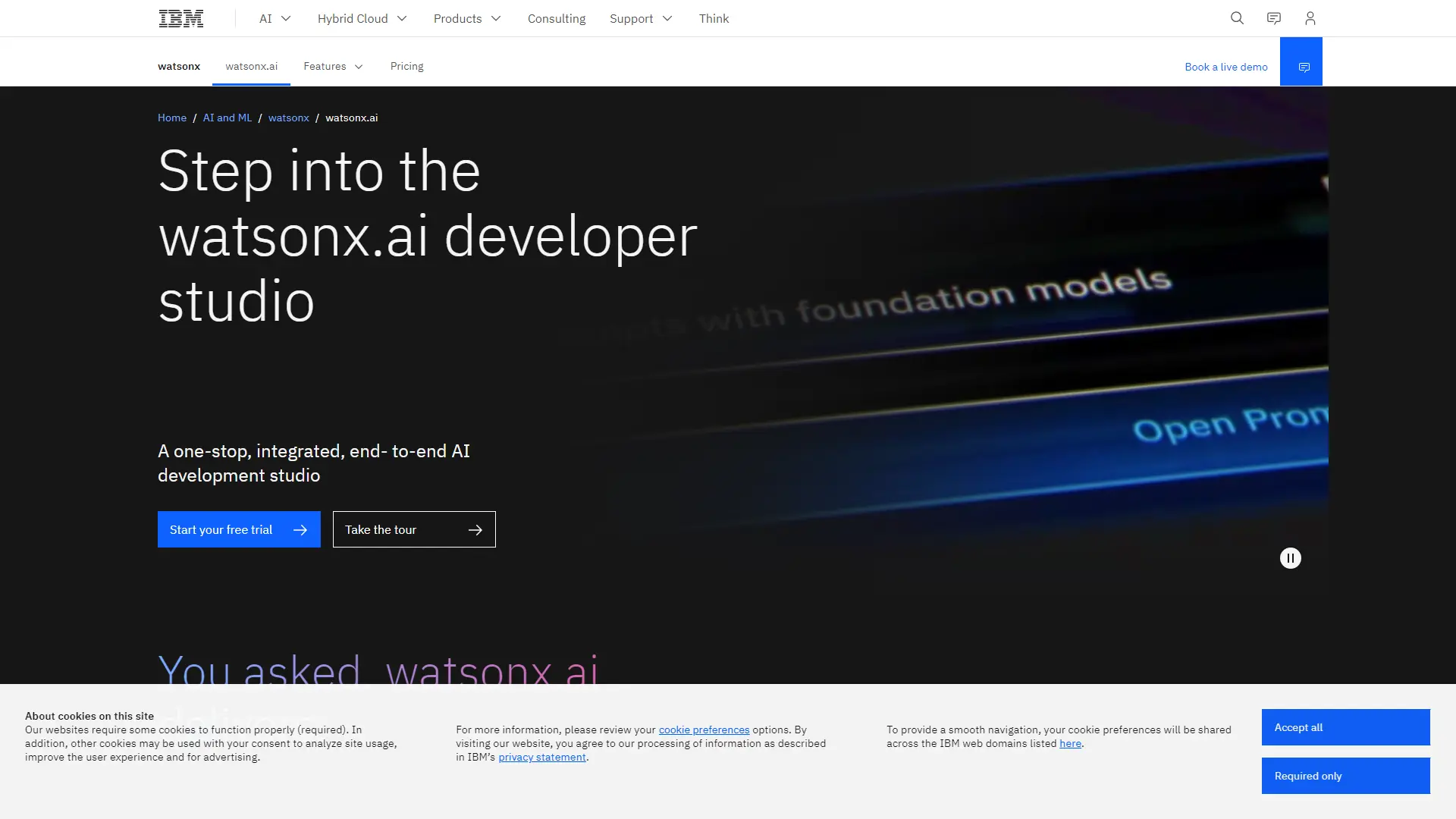
Task: Open the search magnifier icon
Action: click(1237, 18)
